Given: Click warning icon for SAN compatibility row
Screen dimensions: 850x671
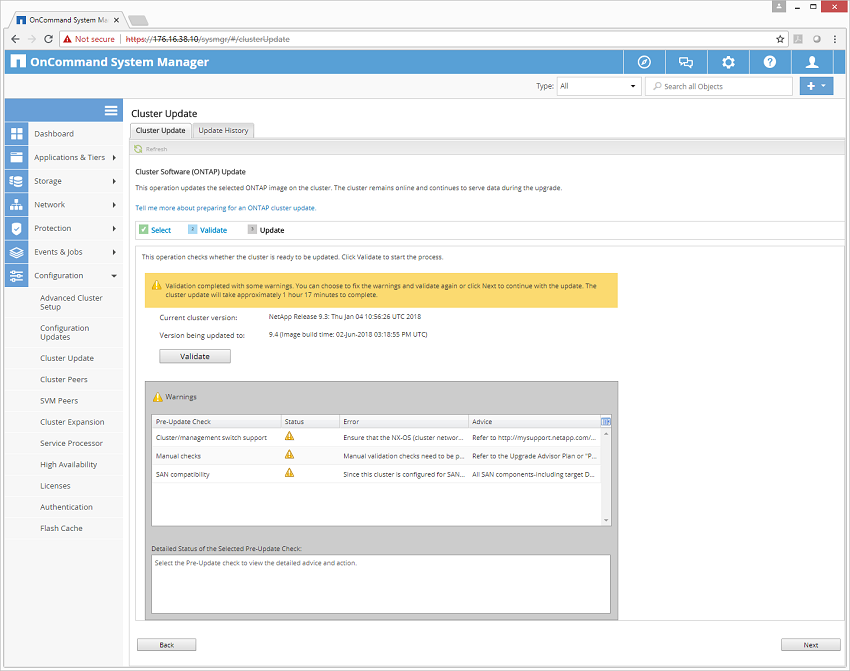Looking at the screenshot, I should [289, 473].
